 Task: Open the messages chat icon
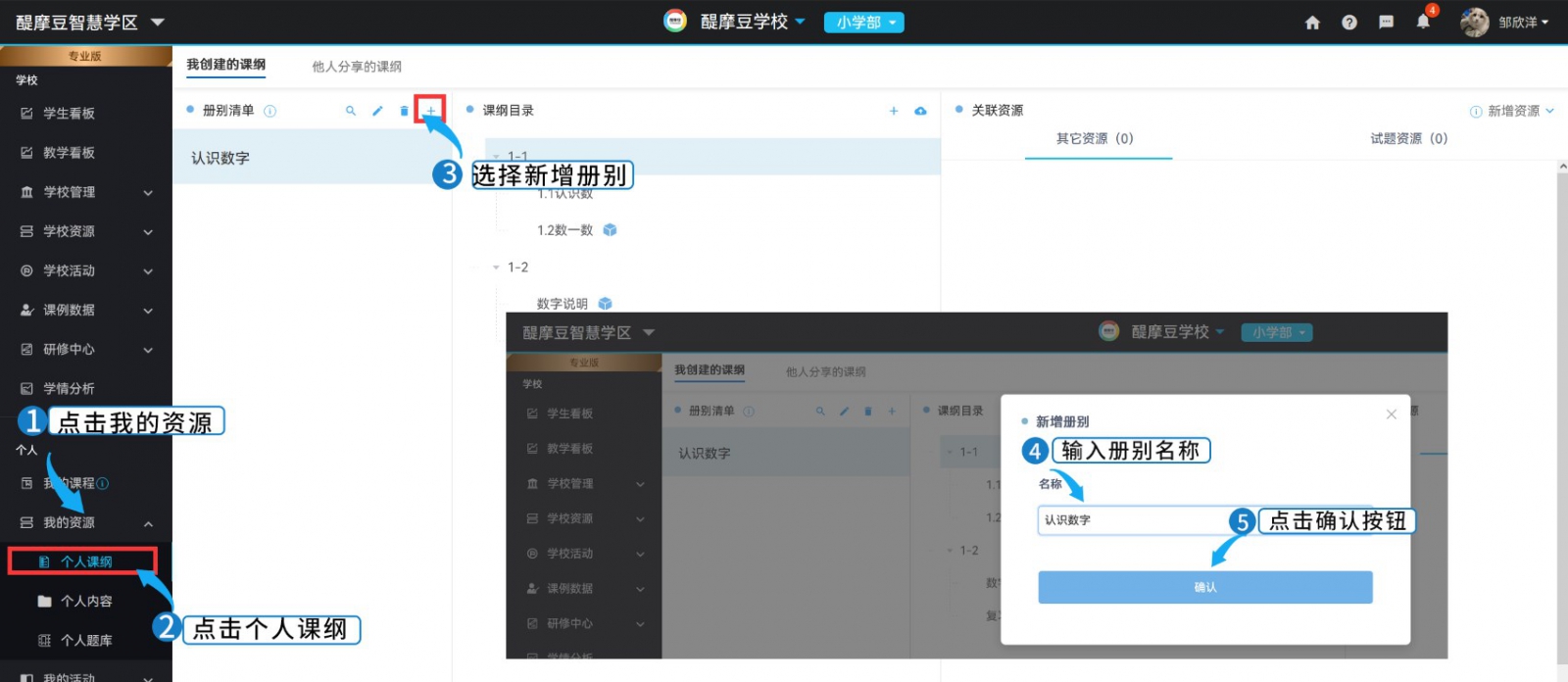tap(1386, 23)
